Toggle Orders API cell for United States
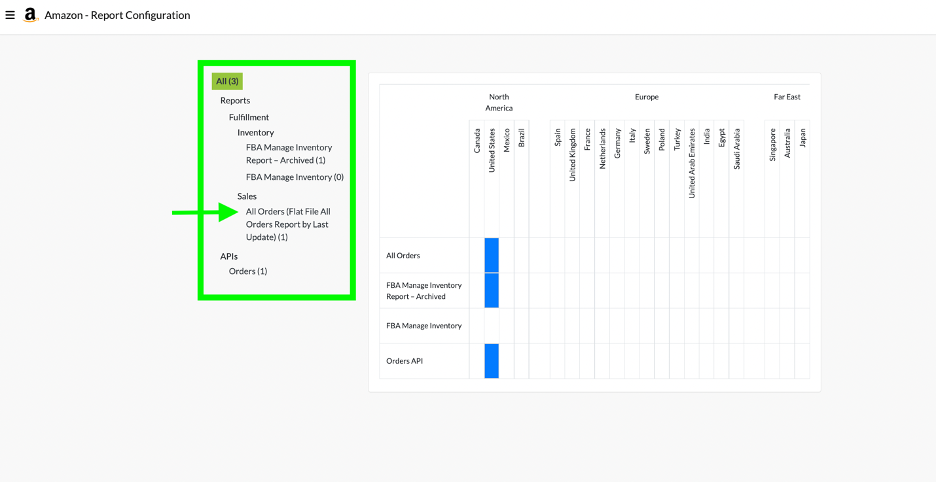936x482 pixels. point(492,361)
